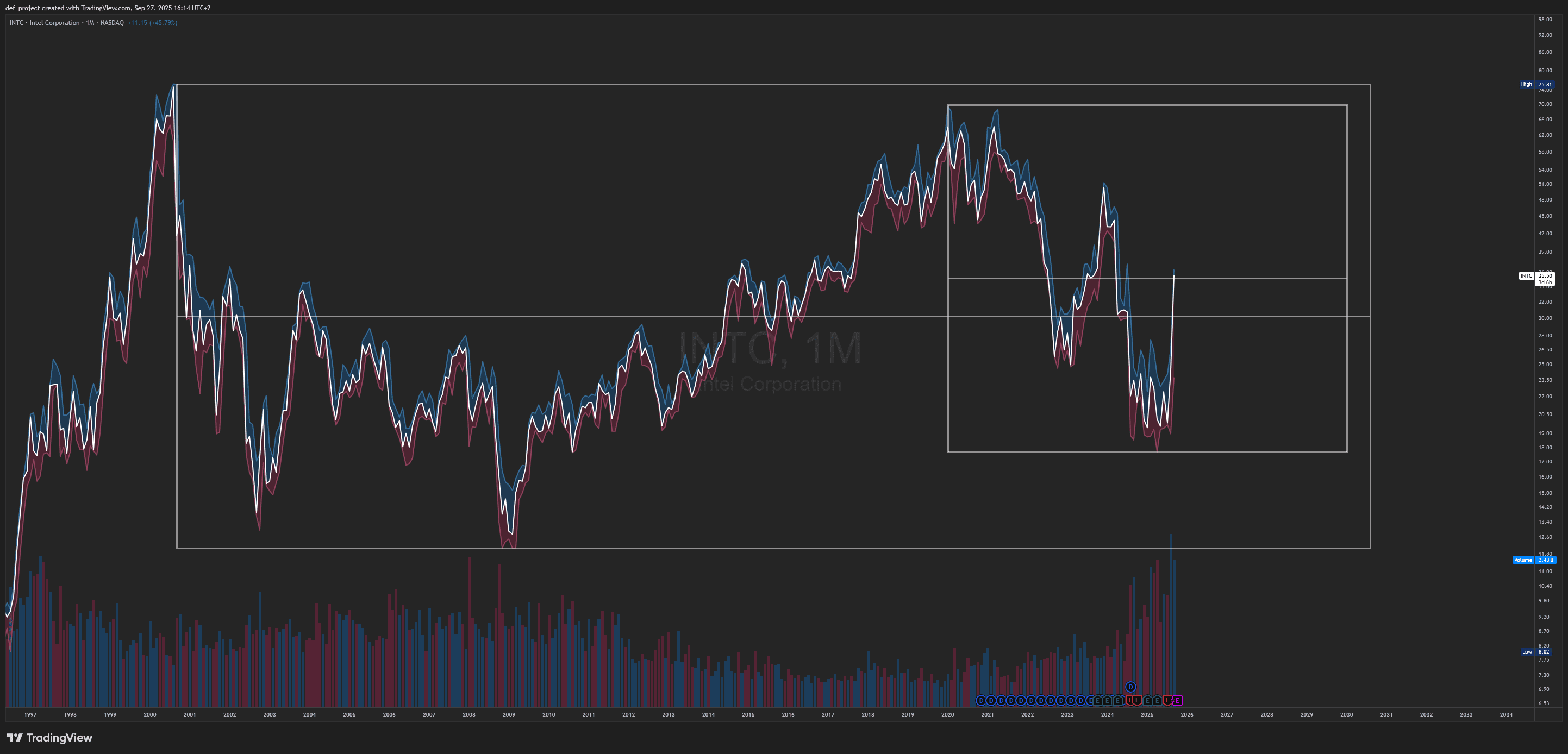Click the 2034 label on the time axis
Screen dimensions: 1568x754
coord(1506,714)
